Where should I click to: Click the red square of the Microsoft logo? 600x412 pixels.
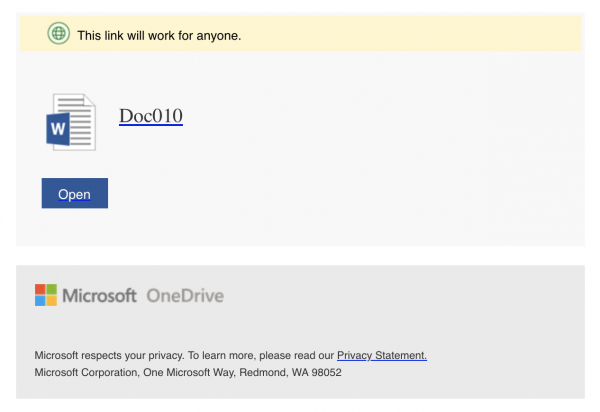[x=40, y=289]
